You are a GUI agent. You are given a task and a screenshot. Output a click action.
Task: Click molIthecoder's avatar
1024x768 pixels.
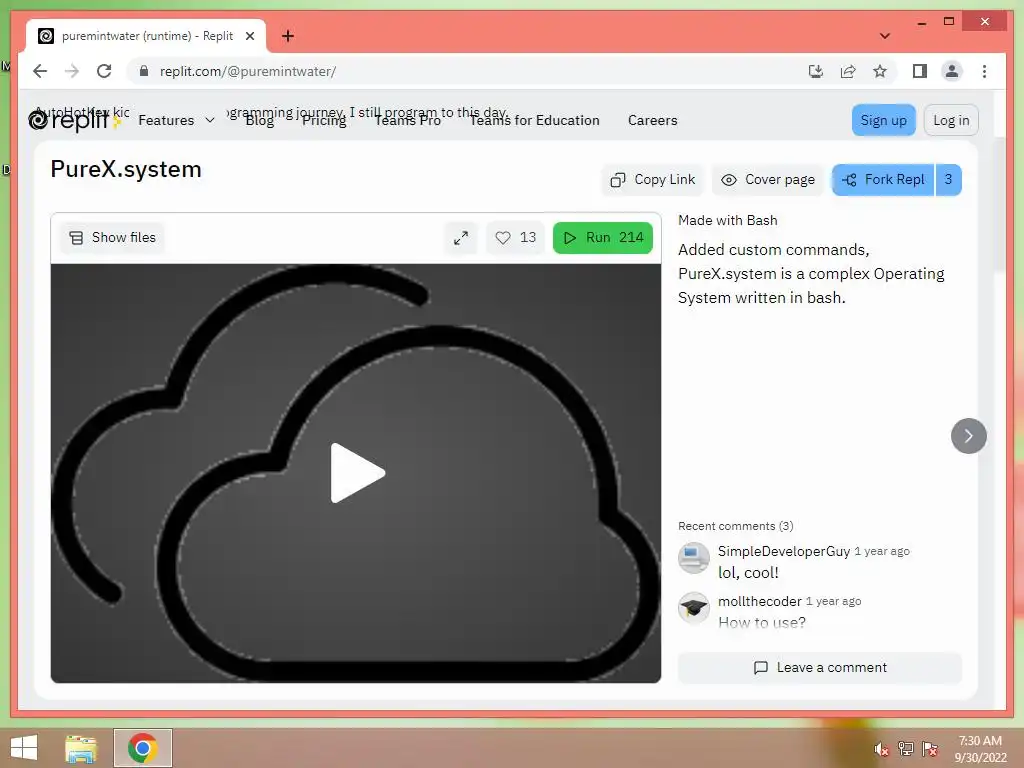point(694,608)
